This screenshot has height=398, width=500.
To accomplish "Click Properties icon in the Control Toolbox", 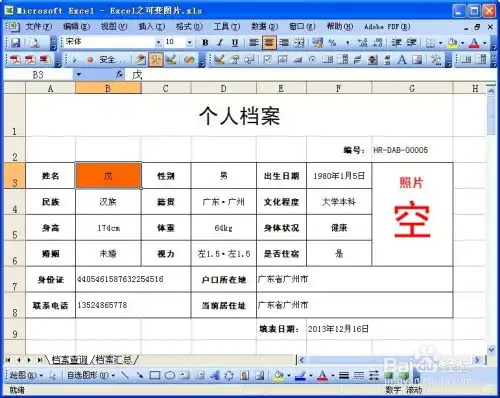I will pyautogui.click(x=234, y=60).
